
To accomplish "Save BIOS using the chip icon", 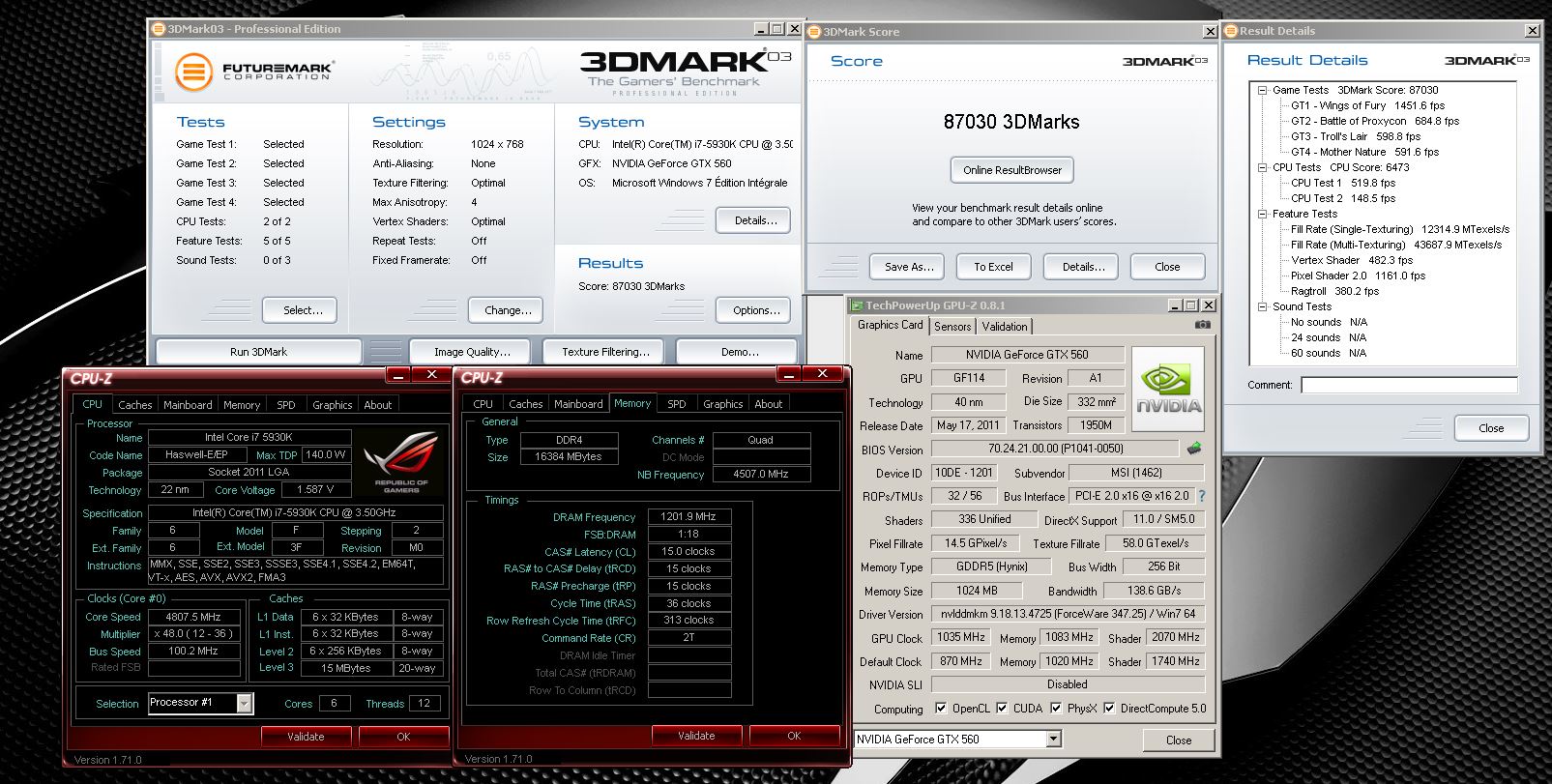I will pos(1194,449).
